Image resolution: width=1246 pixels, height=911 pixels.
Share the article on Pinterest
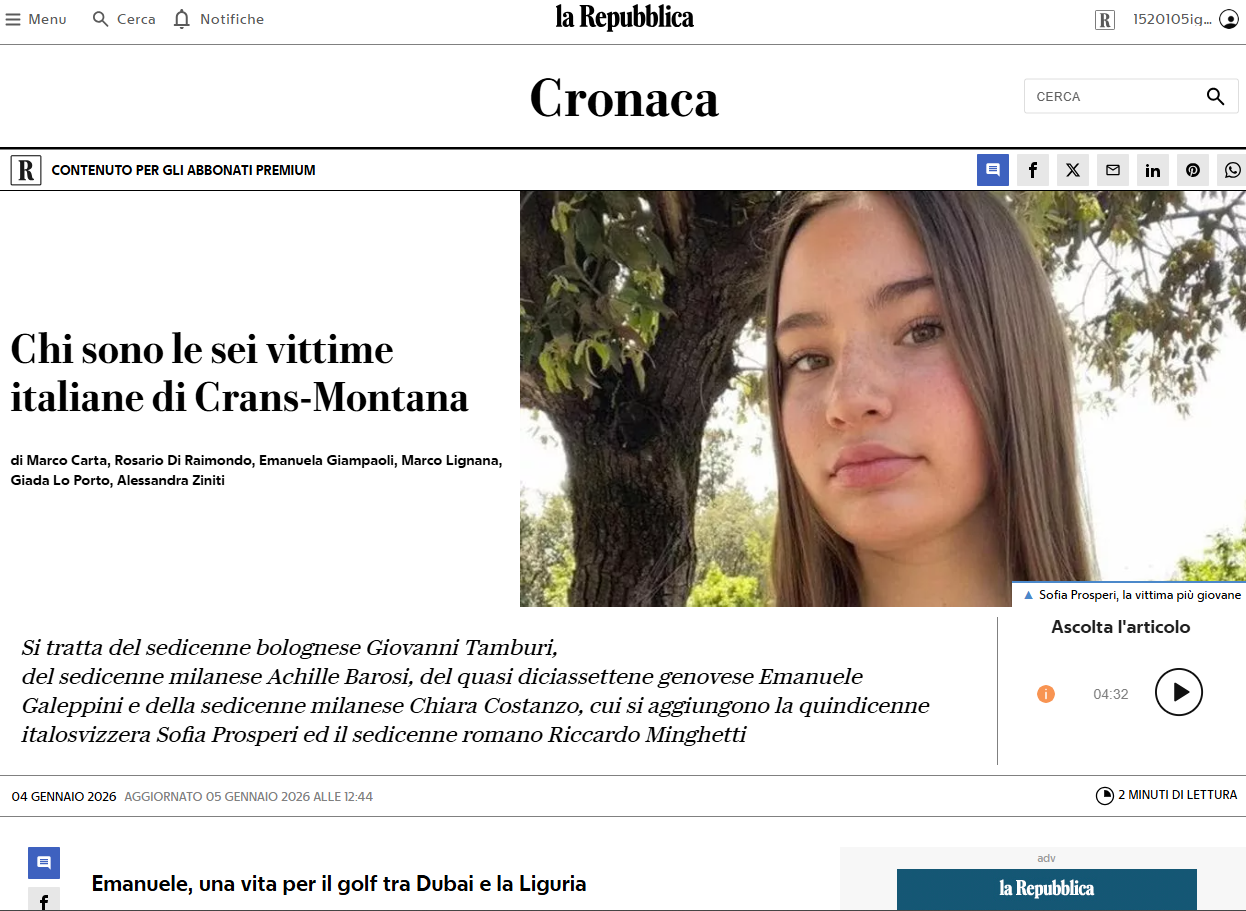click(x=1193, y=170)
